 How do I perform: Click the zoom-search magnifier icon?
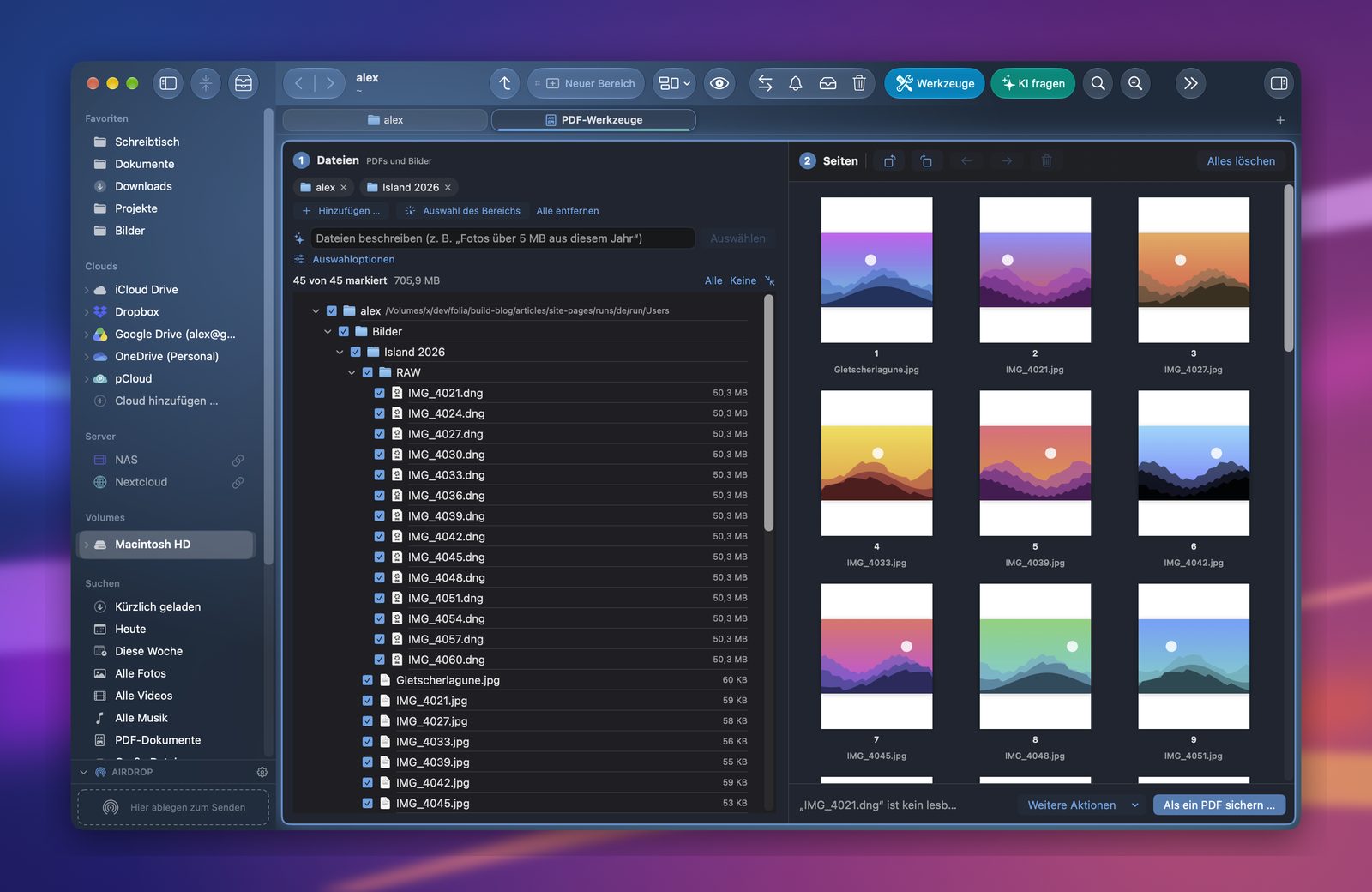click(1135, 83)
